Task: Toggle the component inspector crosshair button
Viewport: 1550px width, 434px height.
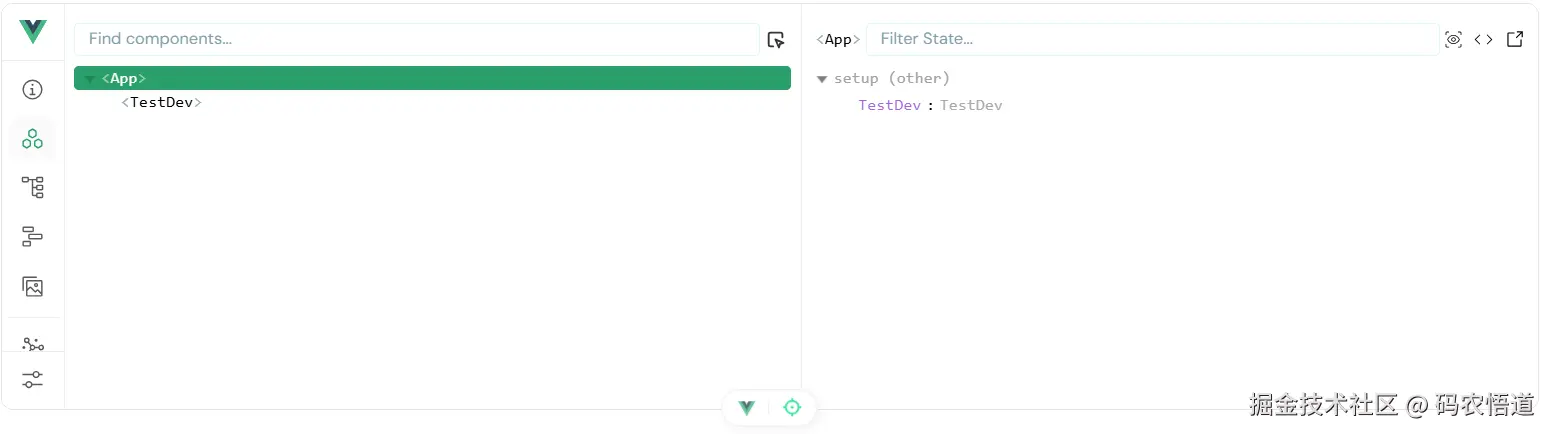Action: click(x=792, y=408)
